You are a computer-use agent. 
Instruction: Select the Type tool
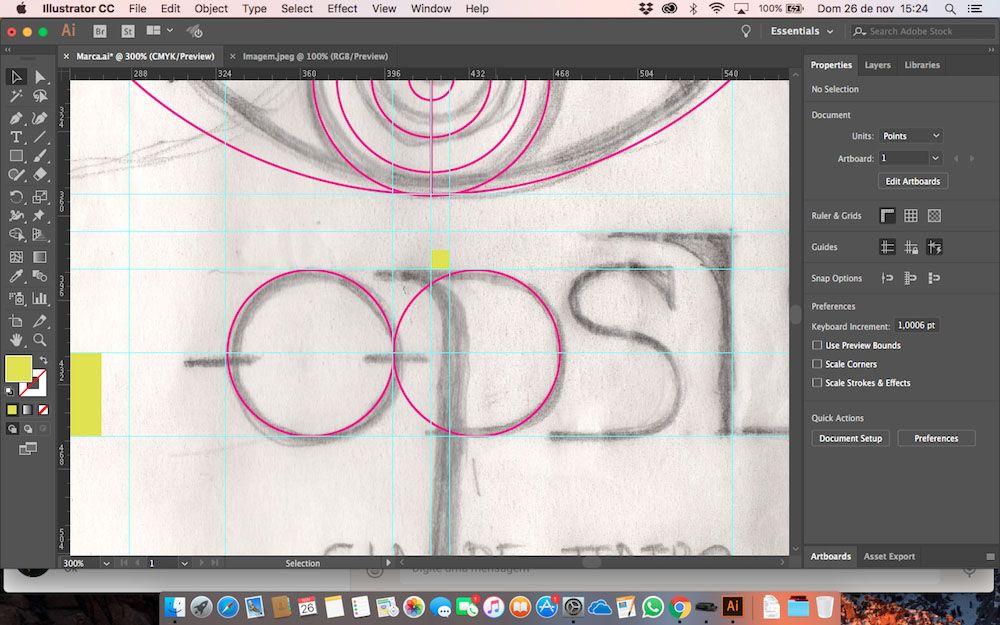[x=16, y=137]
